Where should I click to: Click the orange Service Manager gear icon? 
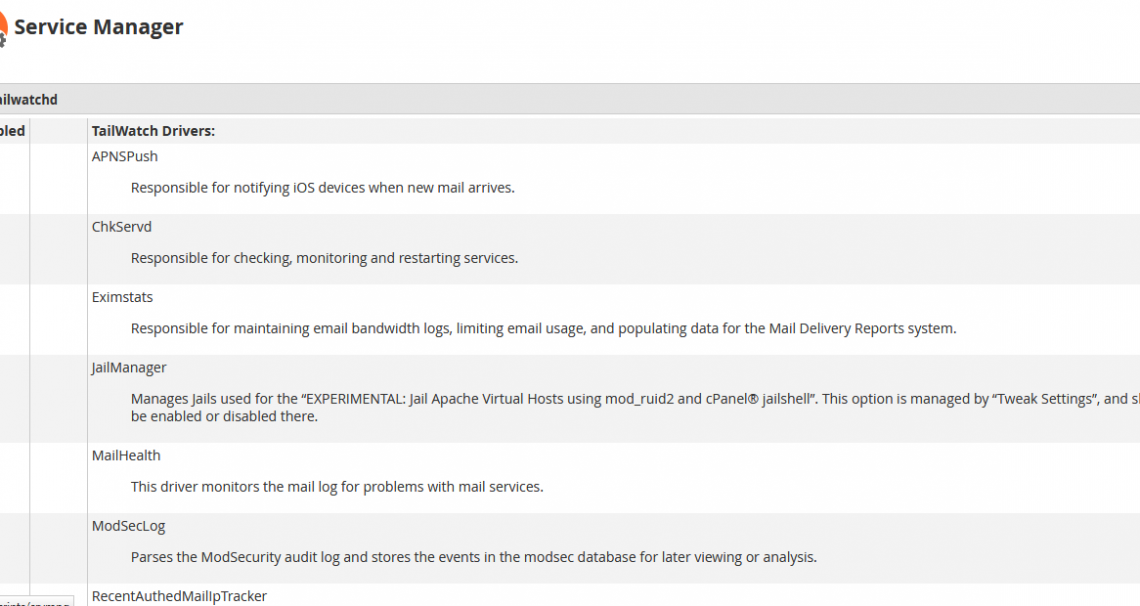(x=3, y=30)
